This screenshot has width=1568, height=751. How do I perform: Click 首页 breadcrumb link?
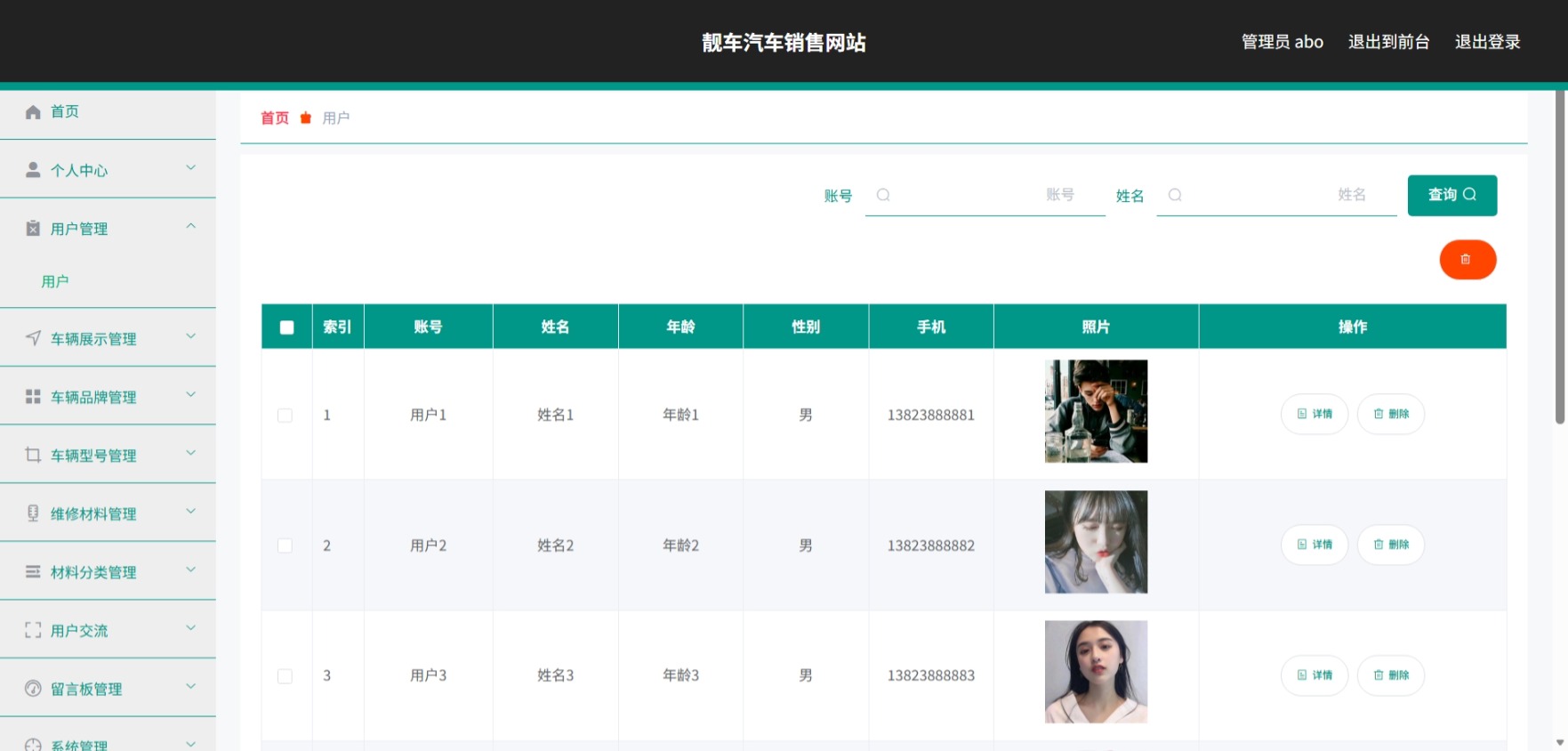(x=275, y=117)
